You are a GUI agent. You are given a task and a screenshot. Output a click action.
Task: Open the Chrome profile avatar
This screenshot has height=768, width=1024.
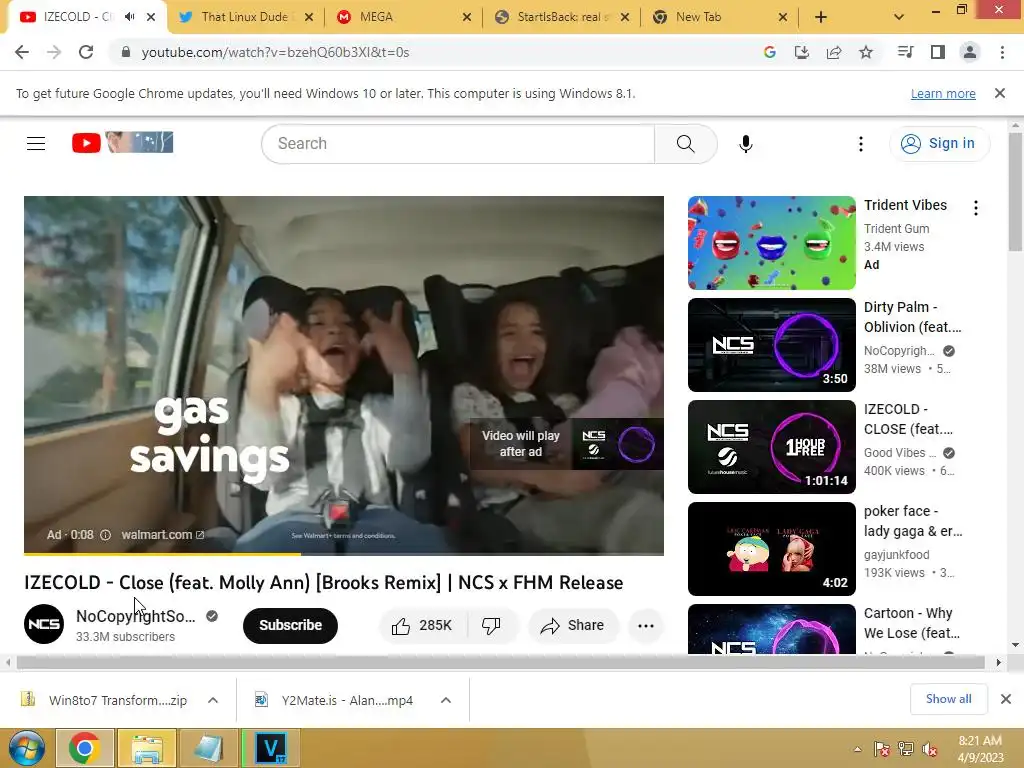pyautogui.click(x=970, y=52)
